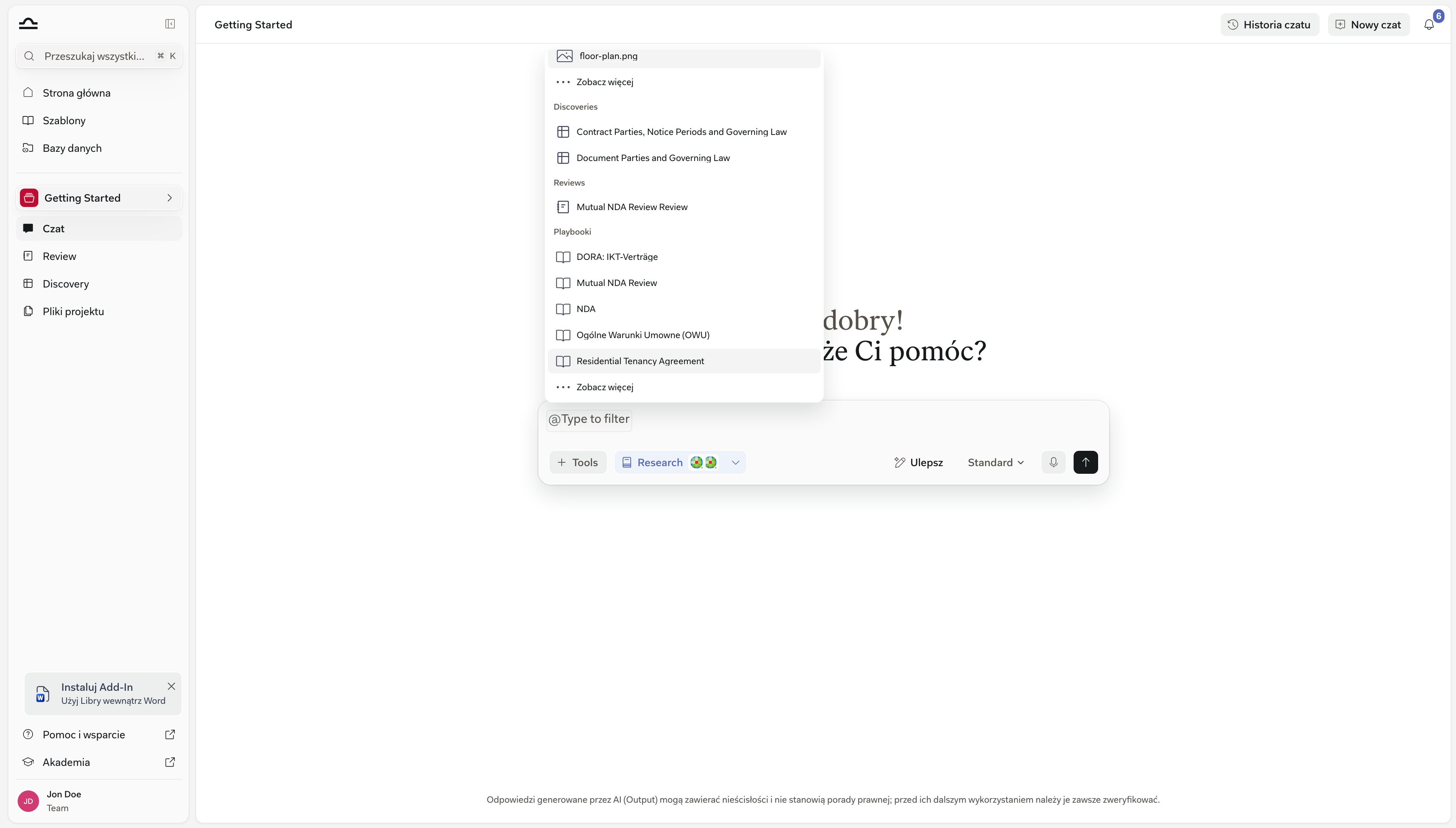
Task: Open Bazy danych in sidebar
Action: pyautogui.click(x=99, y=148)
